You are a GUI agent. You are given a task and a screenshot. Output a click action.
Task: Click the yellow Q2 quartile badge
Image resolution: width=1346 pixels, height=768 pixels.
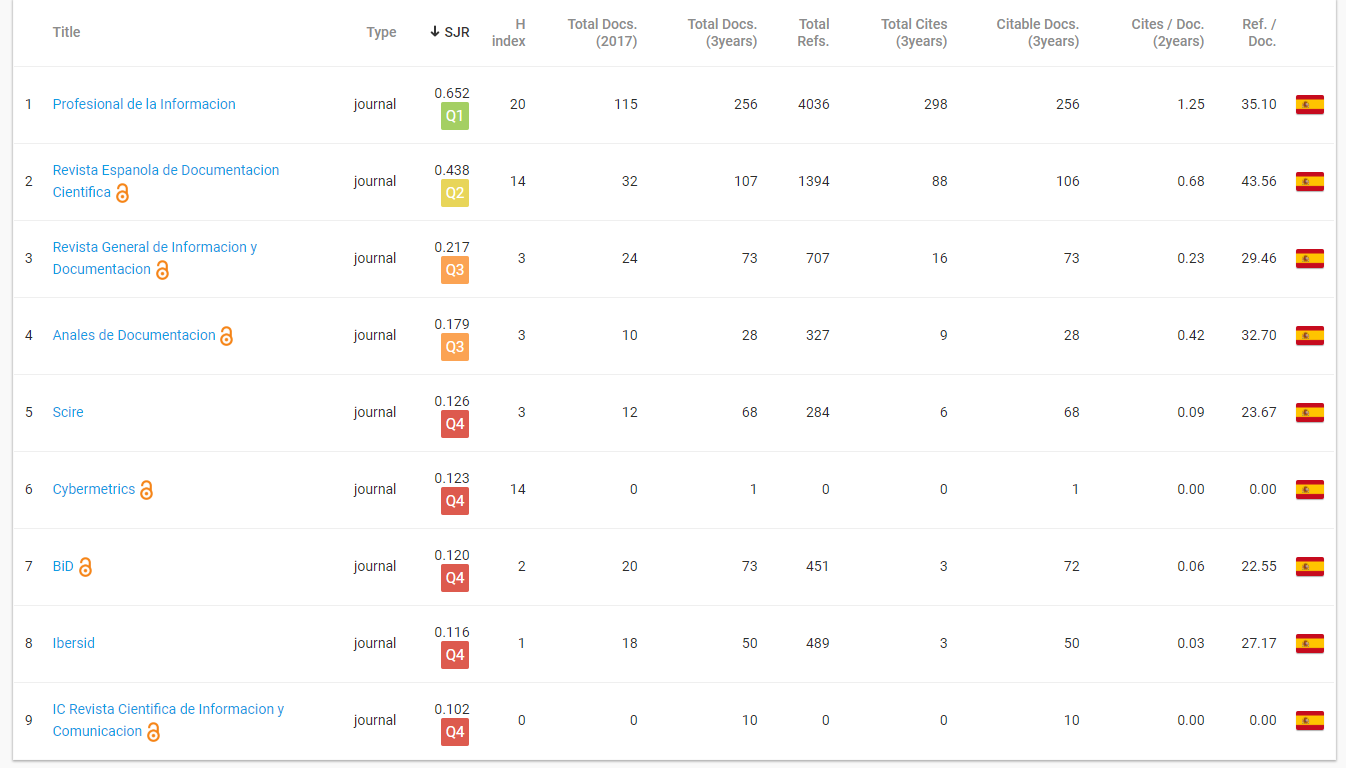(x=455, y=193)
